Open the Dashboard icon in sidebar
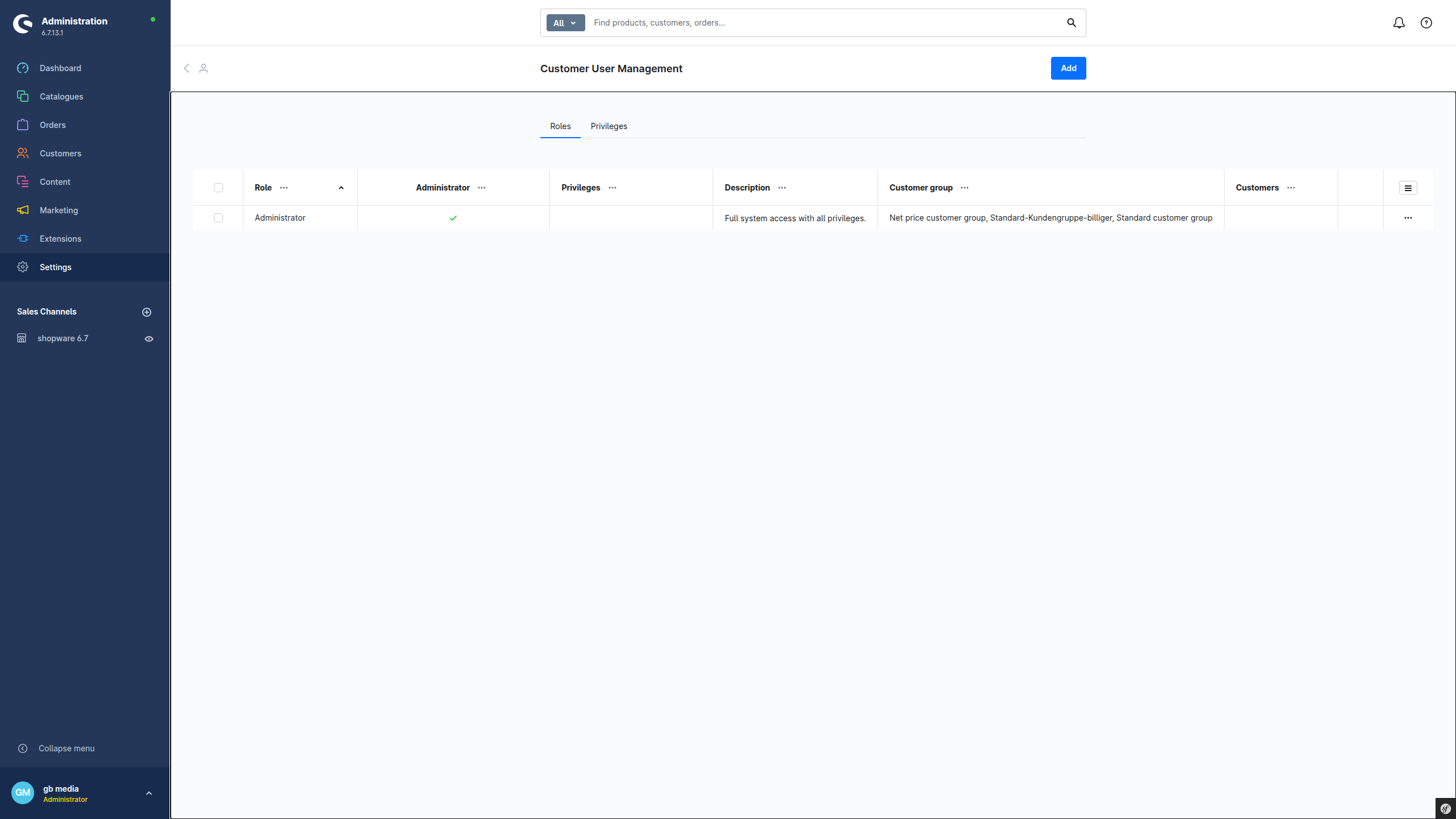The height and width of the screenshot is (819, 1456). [x=23, y=68]
